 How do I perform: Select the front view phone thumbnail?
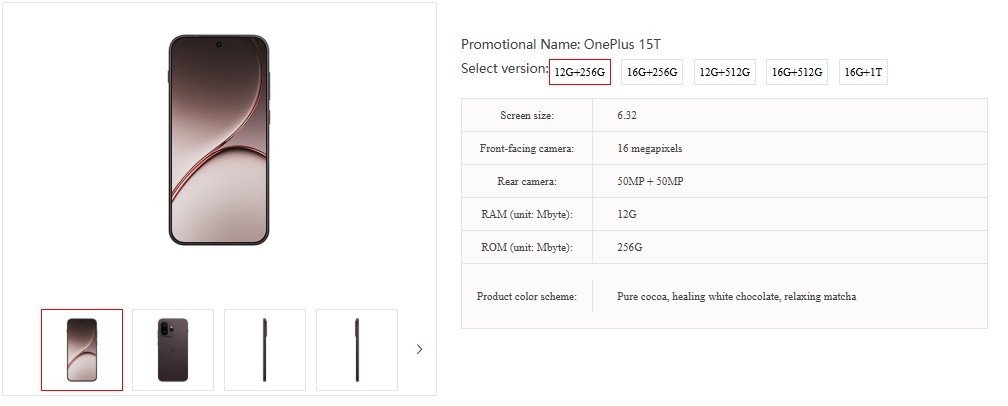[82, 349]
